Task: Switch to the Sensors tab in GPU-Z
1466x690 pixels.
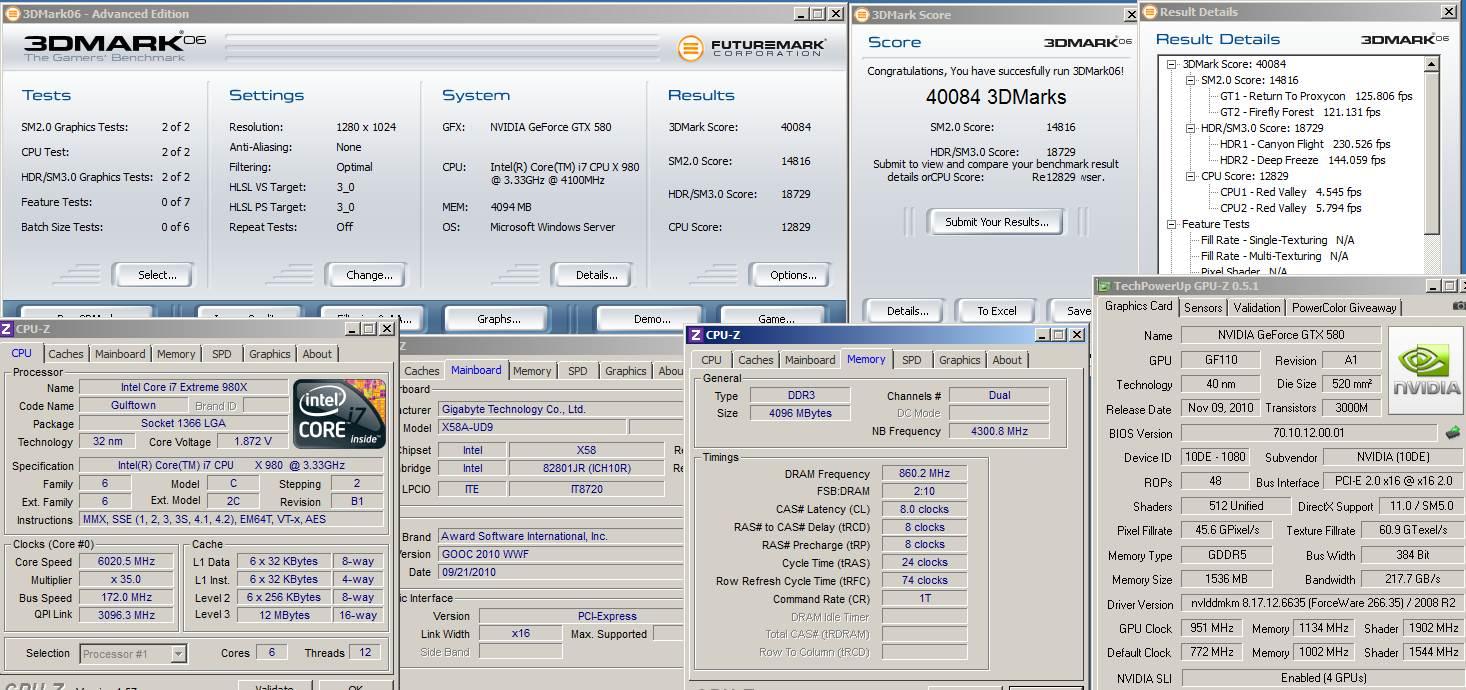Action: coord(1203,308)
